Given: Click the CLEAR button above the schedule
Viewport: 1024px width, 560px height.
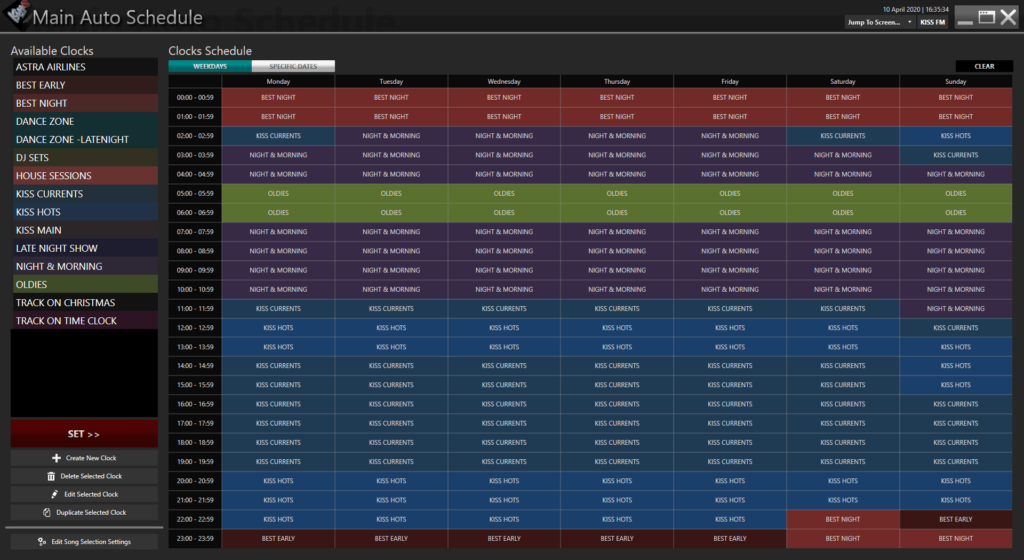Looking at the screenshot, I should tap(984, 67).
